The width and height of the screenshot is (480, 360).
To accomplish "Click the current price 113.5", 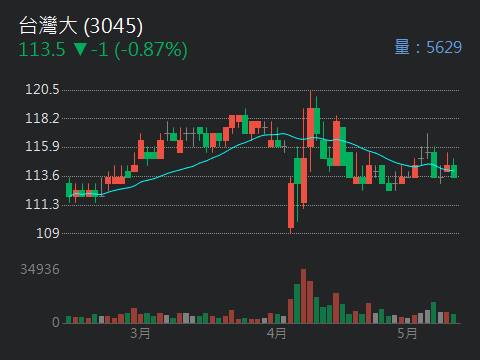I will pyautogui.click(x=42, y=50).
